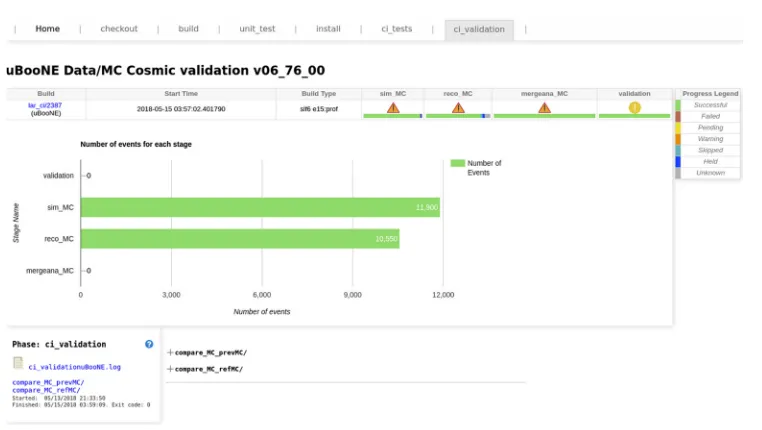The width and height of the screenshot is (762, 430).
Task: Click the mergeana_MC warning triangle icon
Action: [x=544, y=107]
